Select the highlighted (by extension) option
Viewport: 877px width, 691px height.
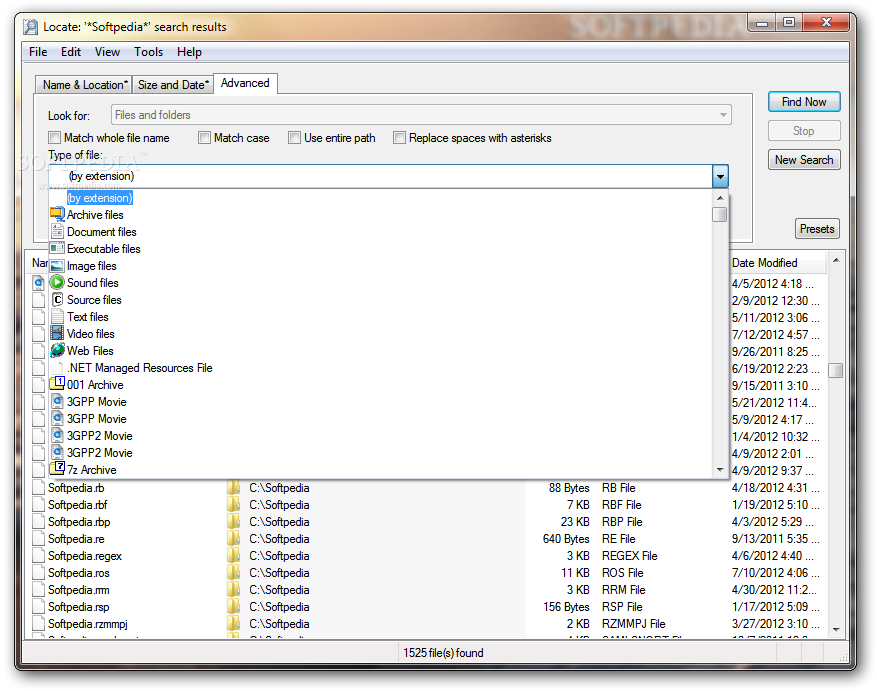point(100,198)
